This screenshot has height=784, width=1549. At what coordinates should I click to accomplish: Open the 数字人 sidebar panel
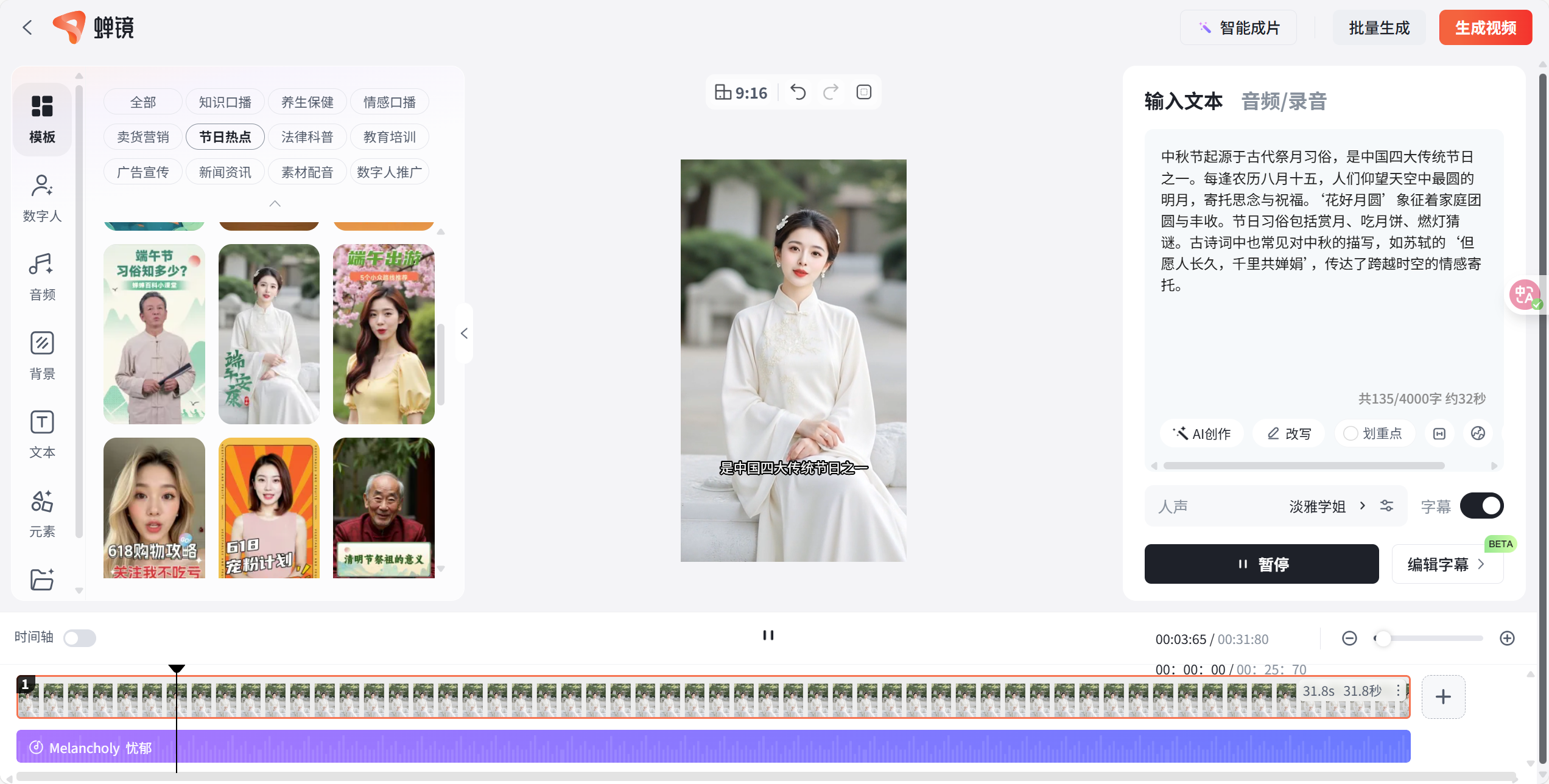pyautogui.click(x=42, y=198)
